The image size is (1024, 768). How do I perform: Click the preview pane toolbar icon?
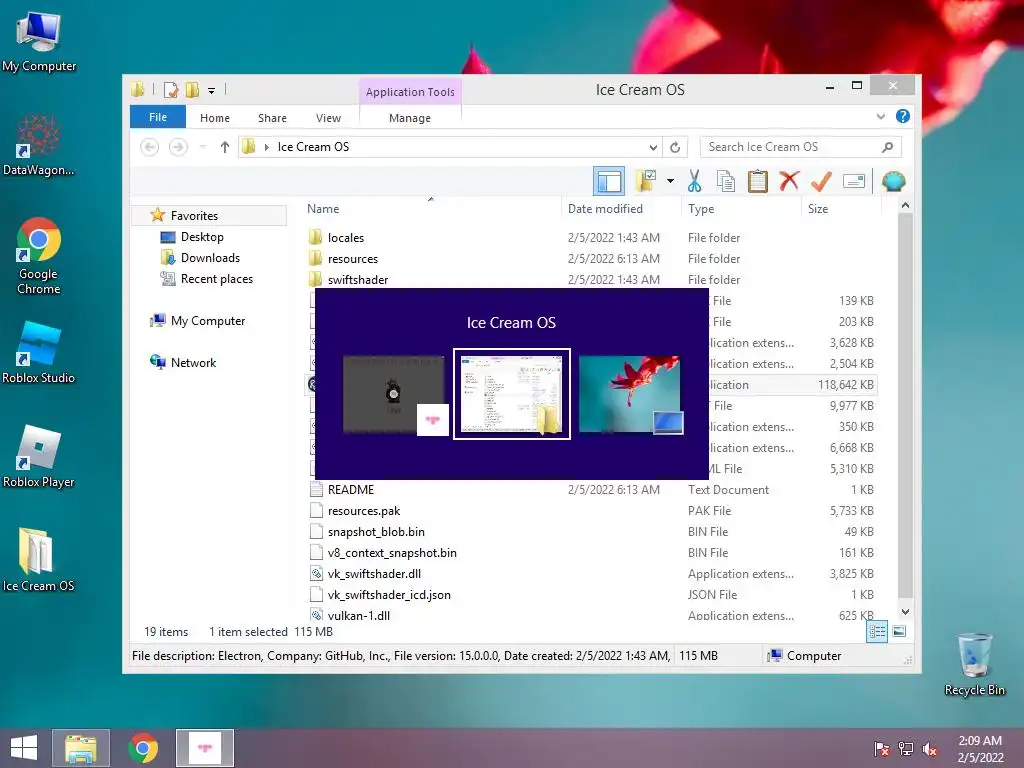(609, 181)
